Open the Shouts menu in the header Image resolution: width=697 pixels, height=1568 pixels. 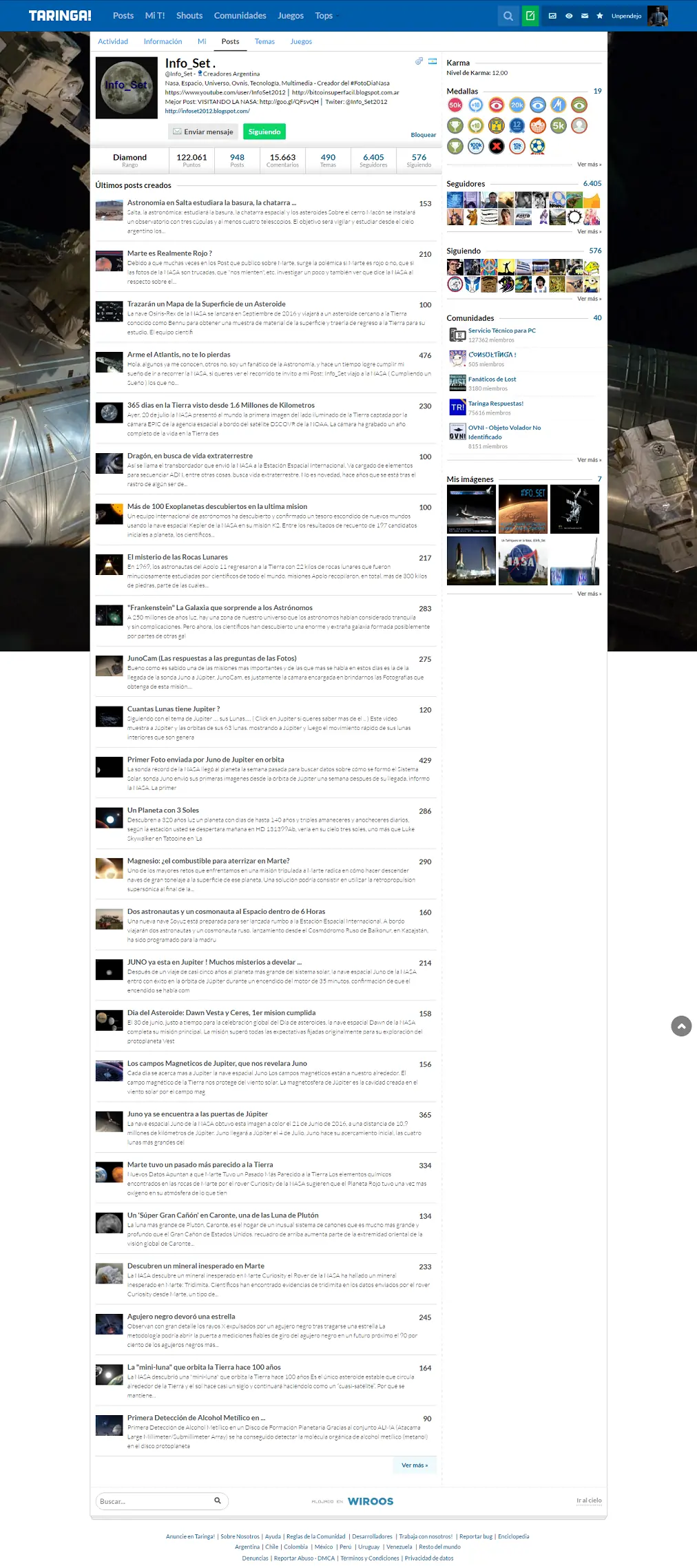click(189, 16)
